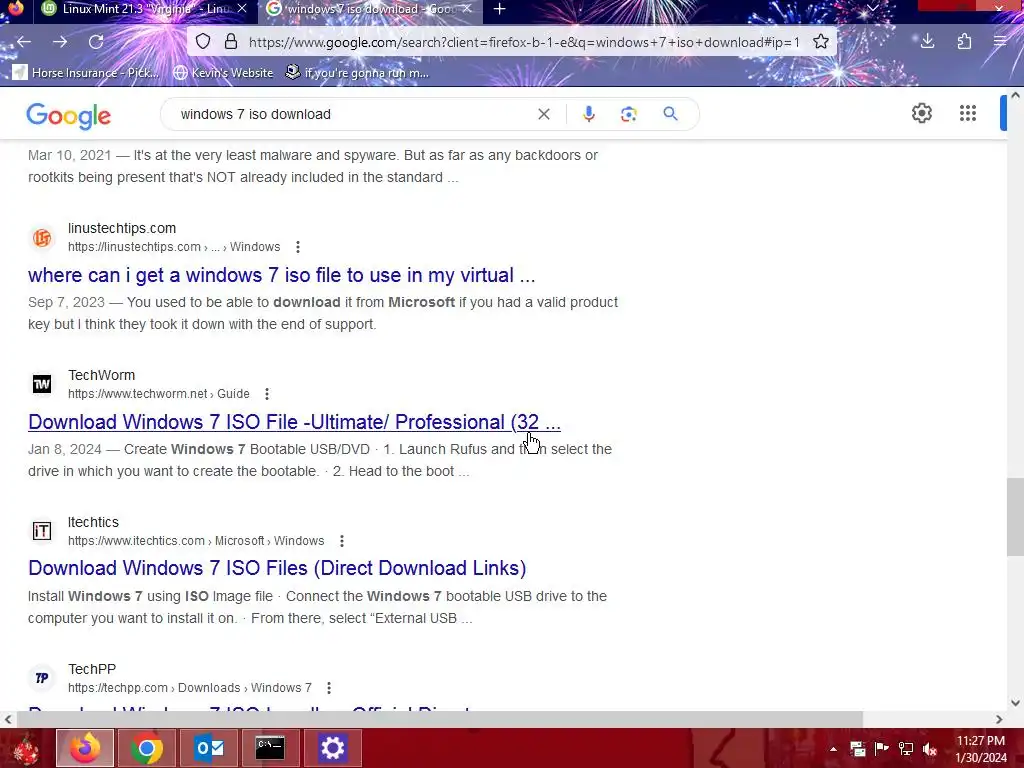Launch Chrome from the taskbar
This screenshot has height=768, width=1024.
coord(147,748)
